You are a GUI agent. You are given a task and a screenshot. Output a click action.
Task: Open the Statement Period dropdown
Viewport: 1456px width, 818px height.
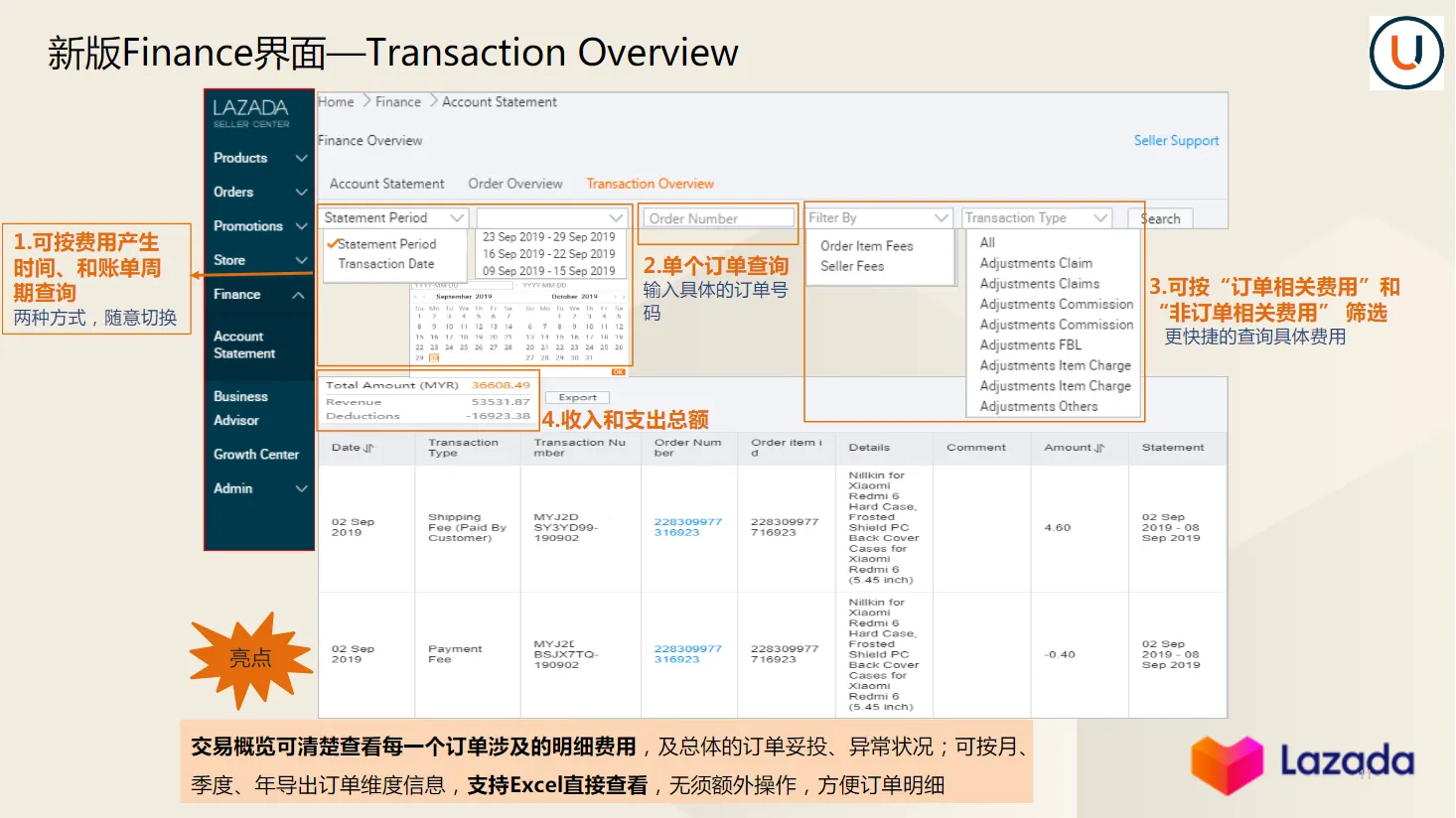[x=391, y=216]
